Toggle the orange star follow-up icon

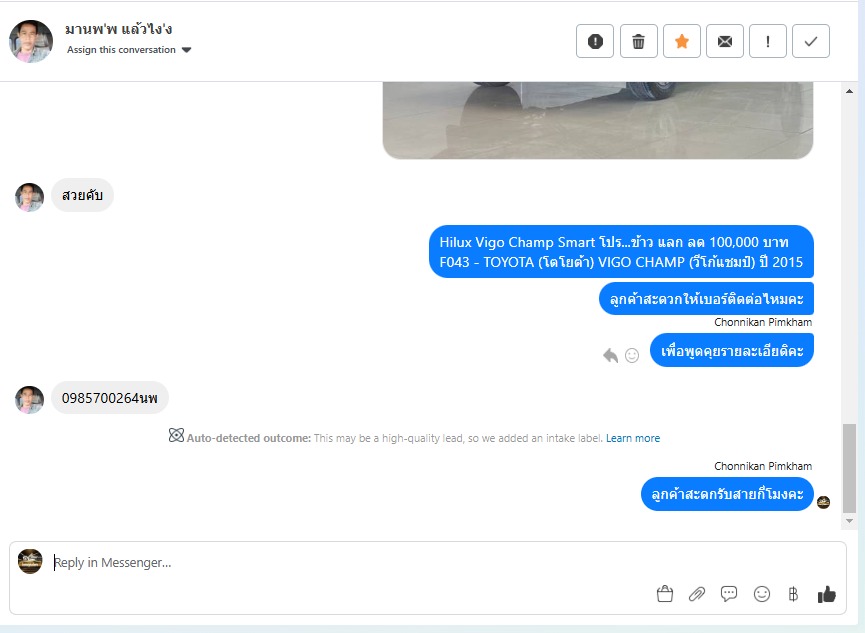[682, 41]
